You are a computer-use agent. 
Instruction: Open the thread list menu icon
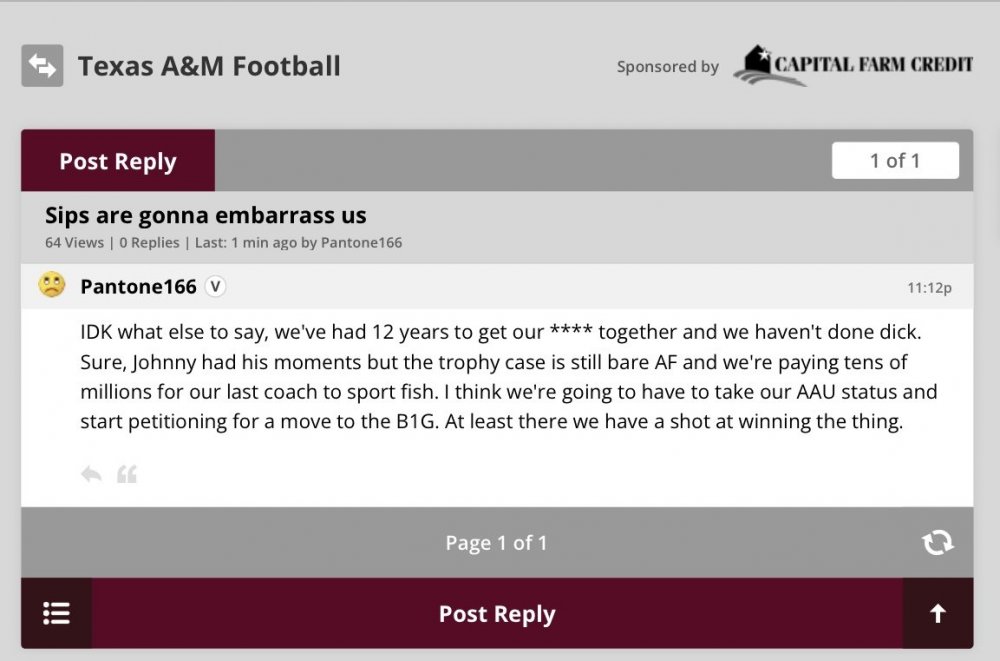click(x=57, y=613)
